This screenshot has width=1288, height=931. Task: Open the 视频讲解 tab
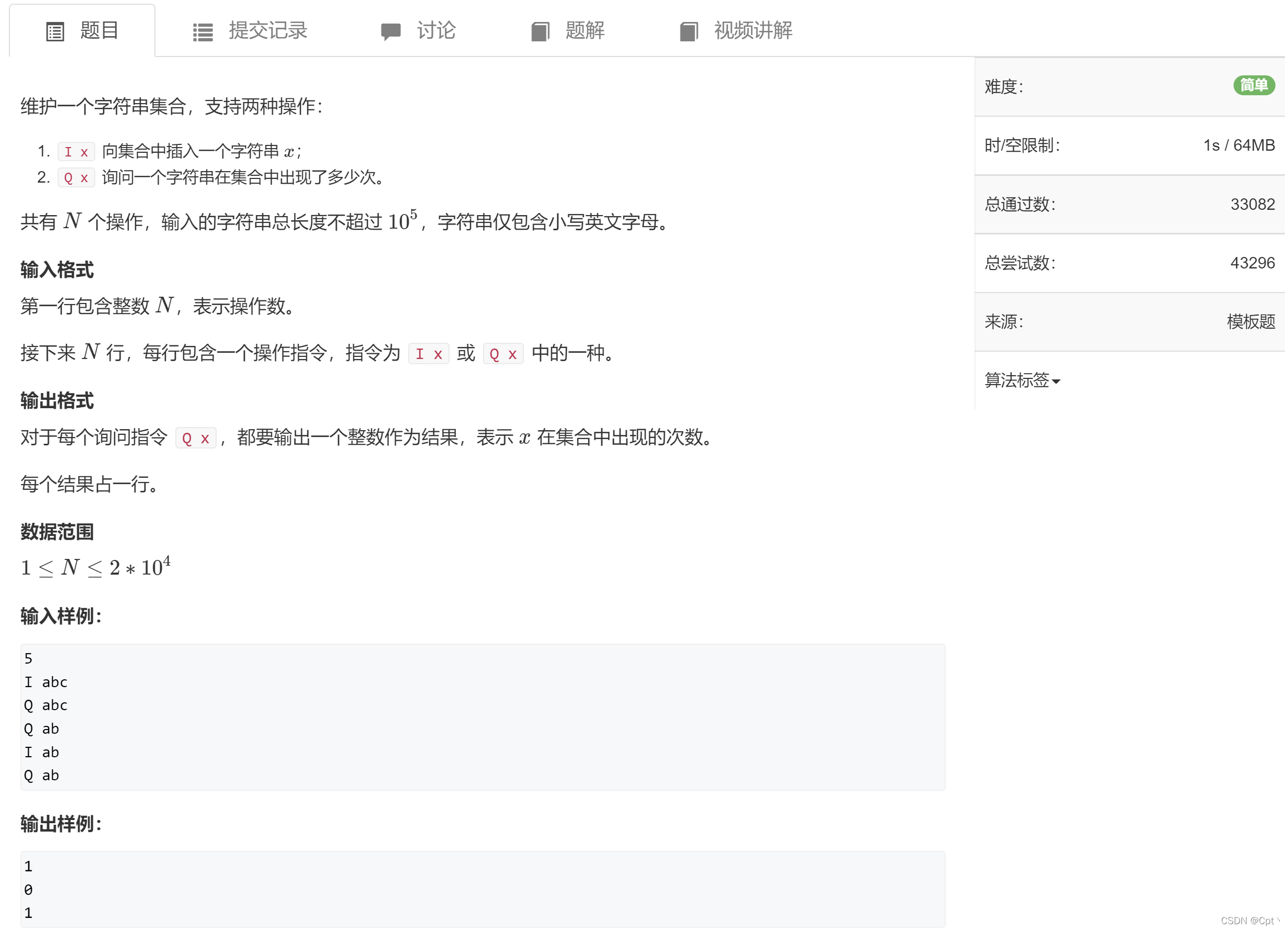coord(753,31)
